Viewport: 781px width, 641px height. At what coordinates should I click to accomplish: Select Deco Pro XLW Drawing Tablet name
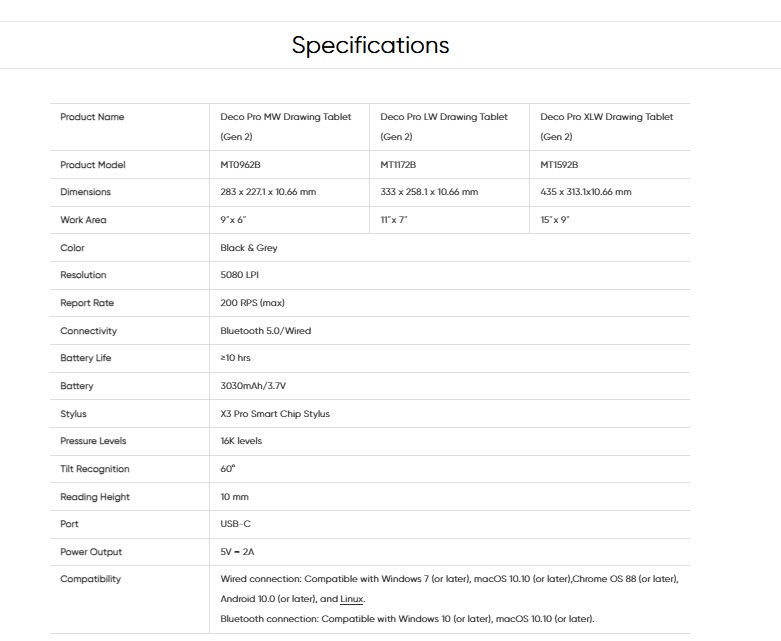pyautogui.click(x=607, y=127)
